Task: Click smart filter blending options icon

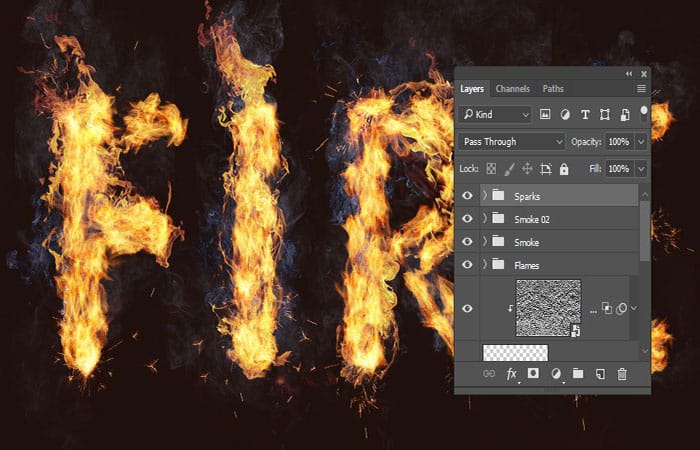Action: (x=607, y=308)
